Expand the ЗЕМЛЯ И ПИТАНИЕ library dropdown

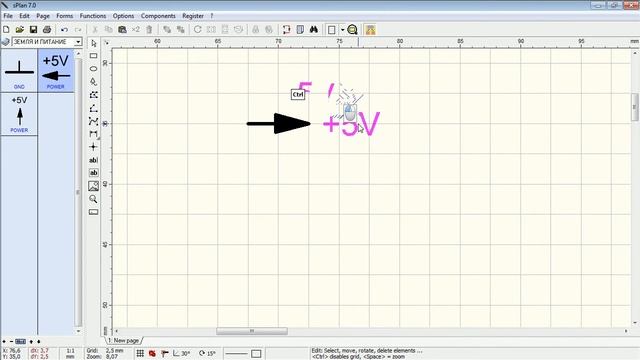78,42
